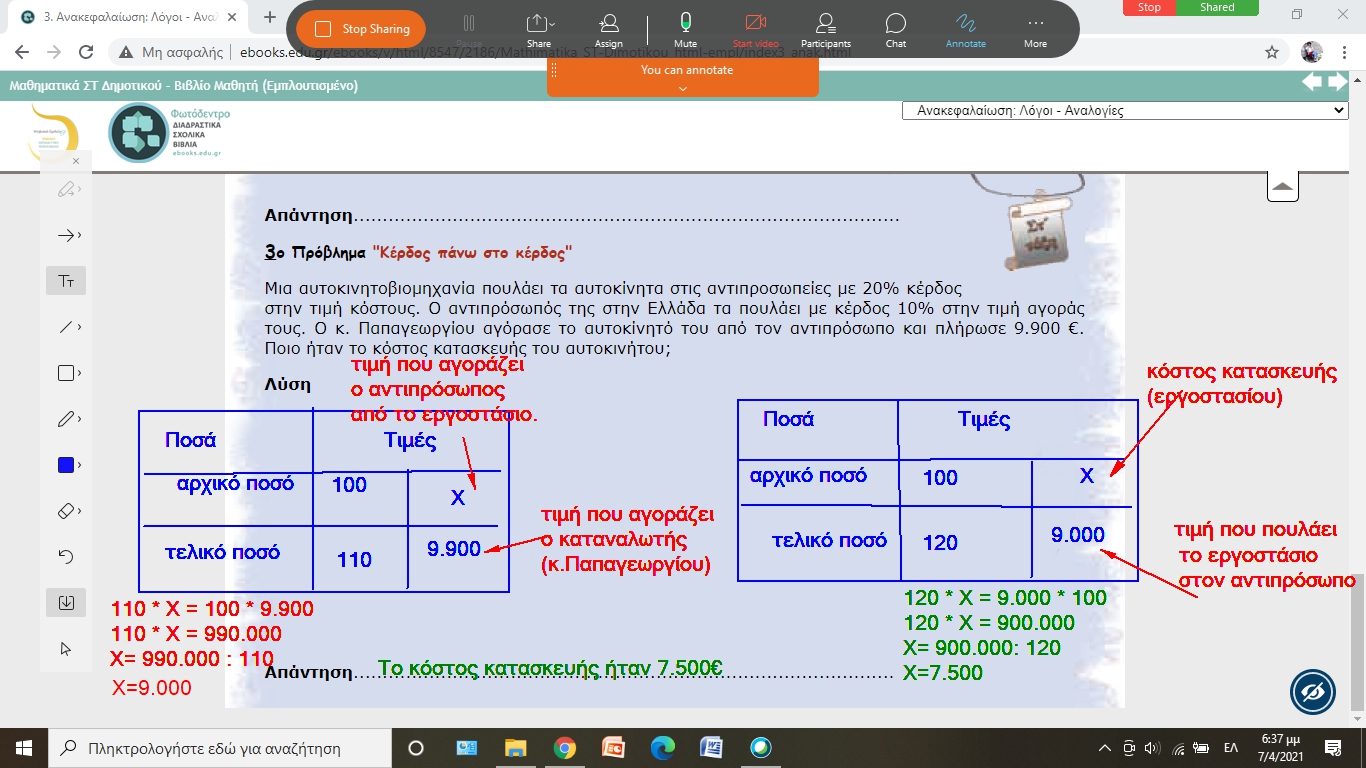Click the green Shared indicator
Screen dimensions: 1366x768
[1217, 7]
